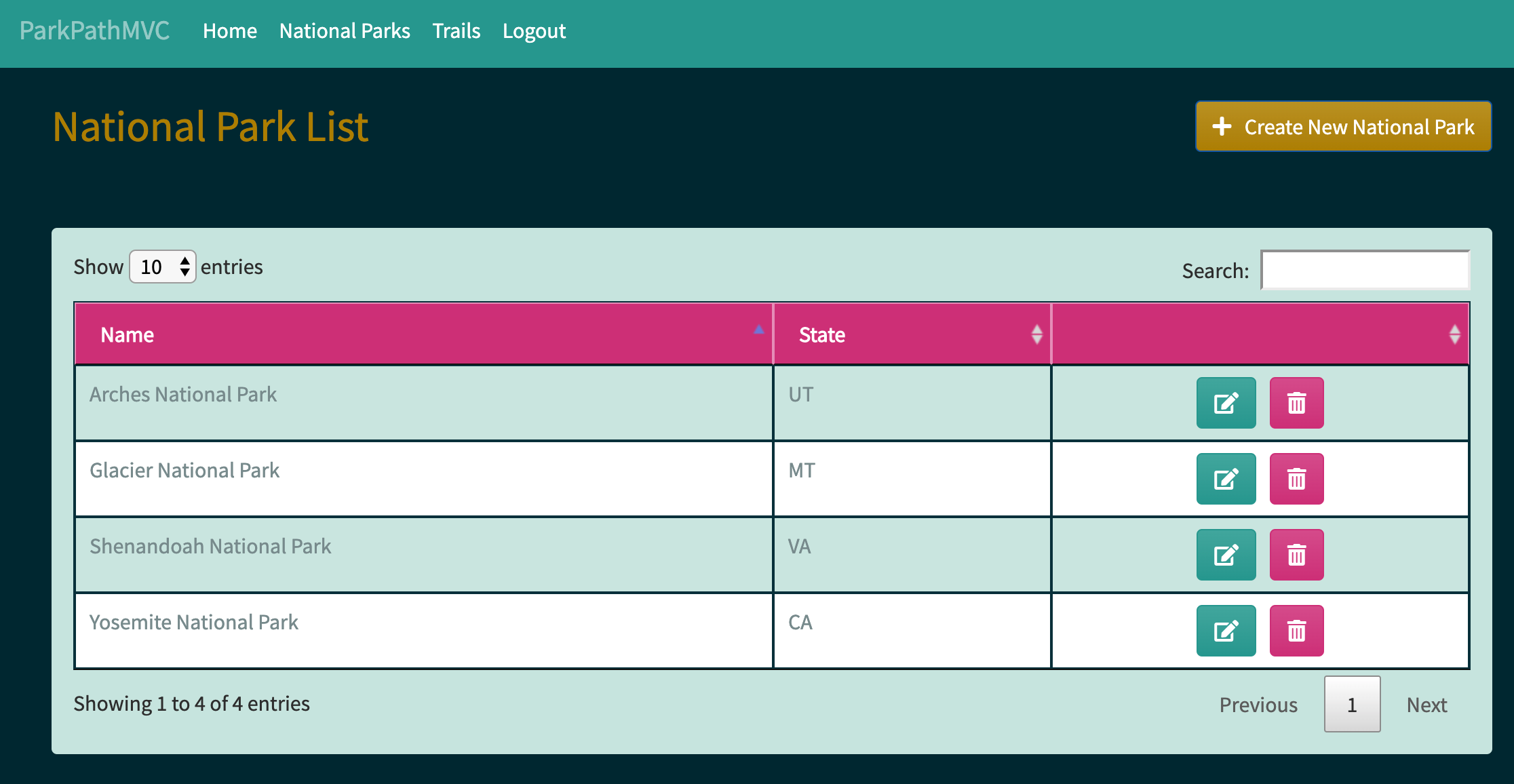Edit the Yosemite National Park entry
The width and height of the screenshot is (1514, 784).
1226,631
